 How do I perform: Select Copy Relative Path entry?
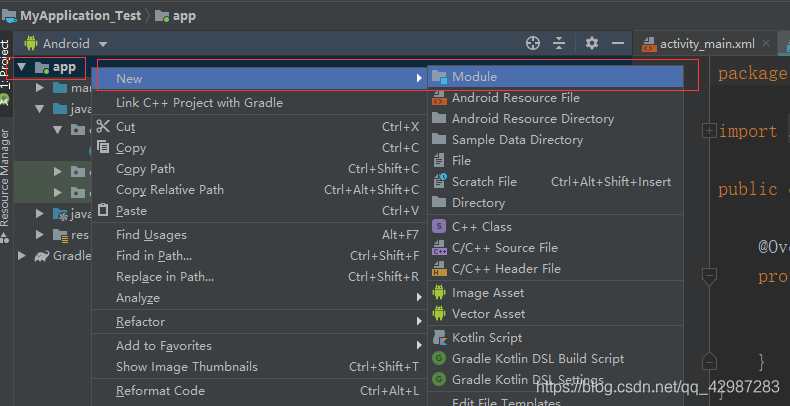[x=259, y=190]
